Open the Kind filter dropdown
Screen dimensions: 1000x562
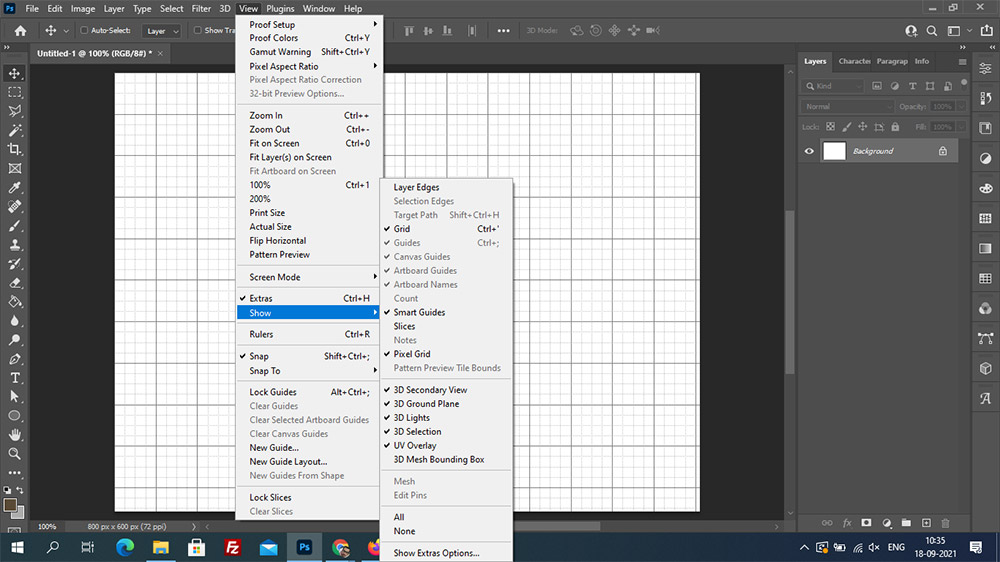click(832, 86)
